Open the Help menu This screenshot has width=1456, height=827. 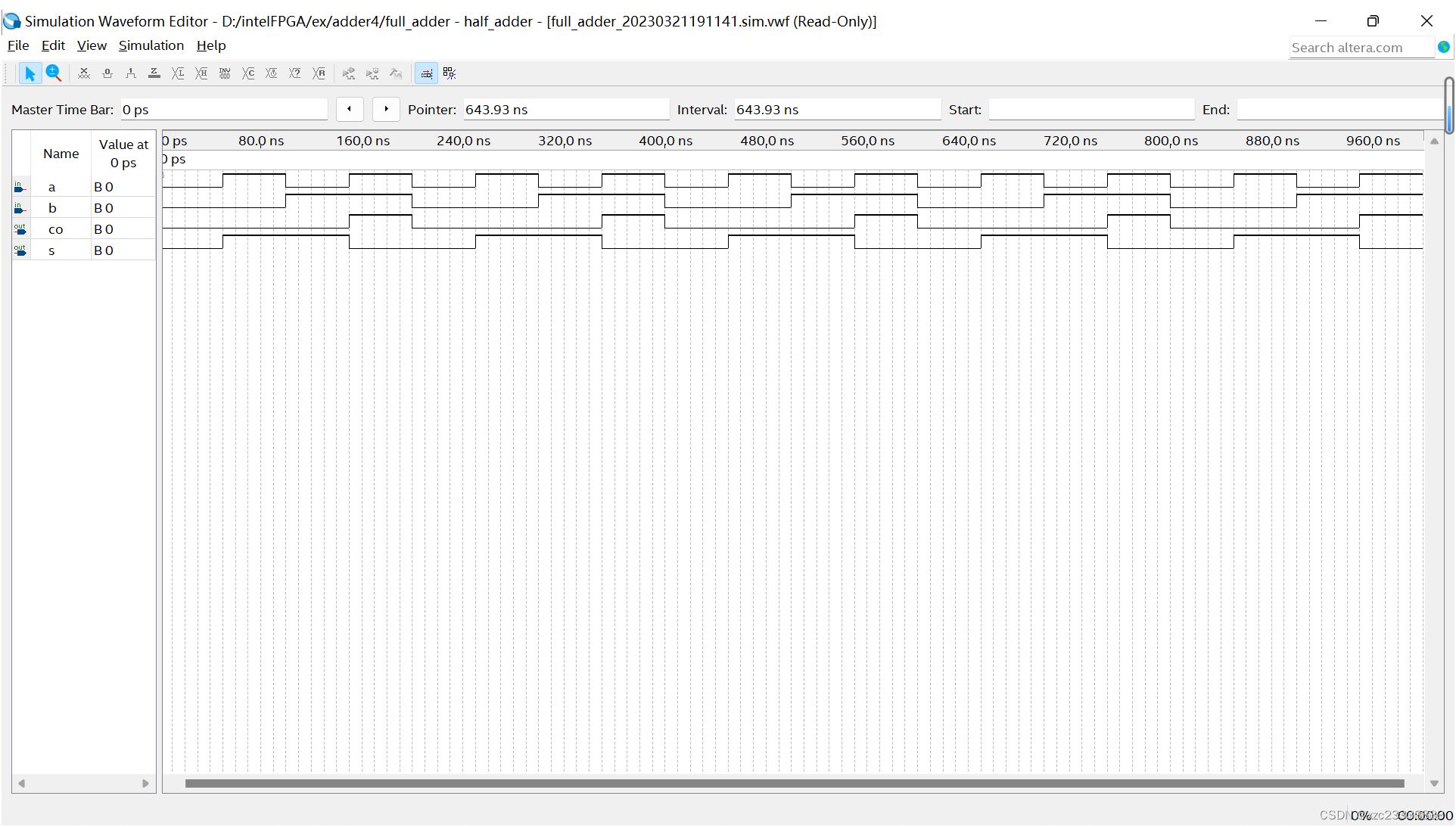[x=211, y=45]
